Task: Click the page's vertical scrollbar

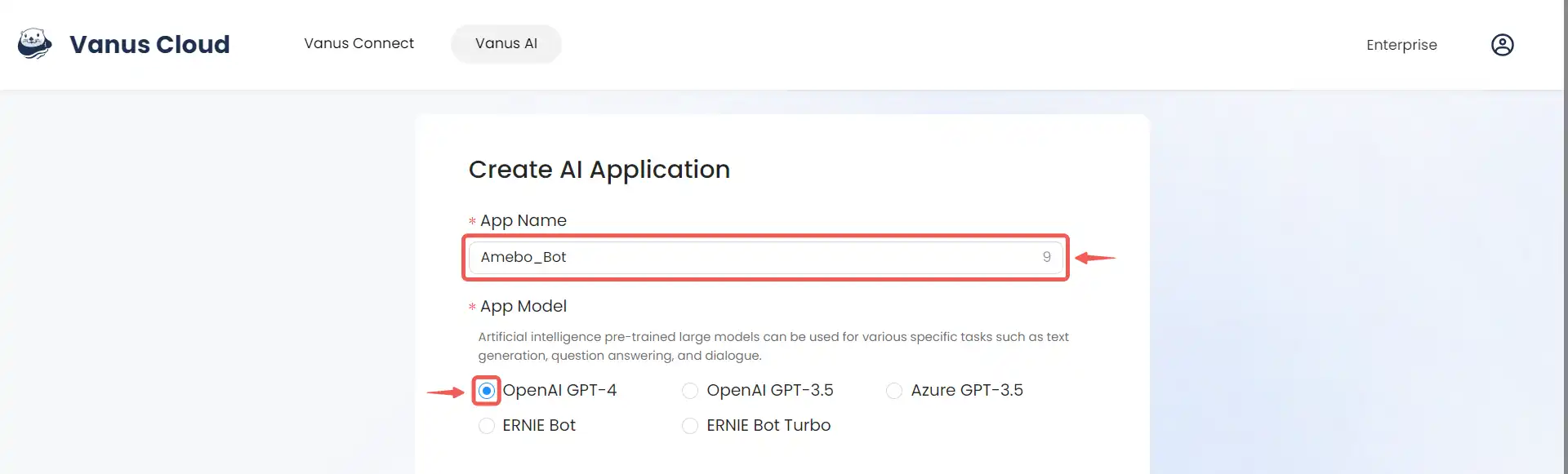Action: pyautogui.click(x=1566, y=237)
